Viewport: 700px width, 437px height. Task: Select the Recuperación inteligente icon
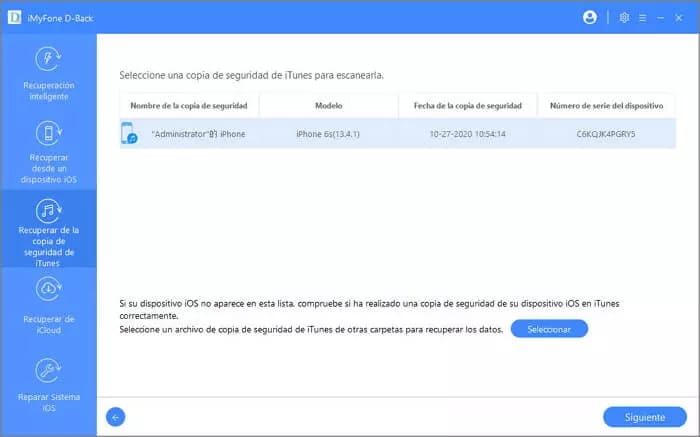pos(48,59)
